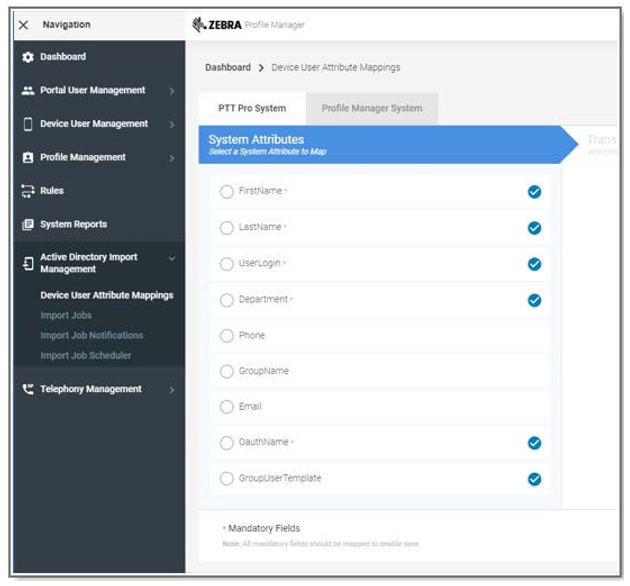Screen dimensions: 630x586
Task: Close the Navigation panel with X
Action: tap(24, 25)
